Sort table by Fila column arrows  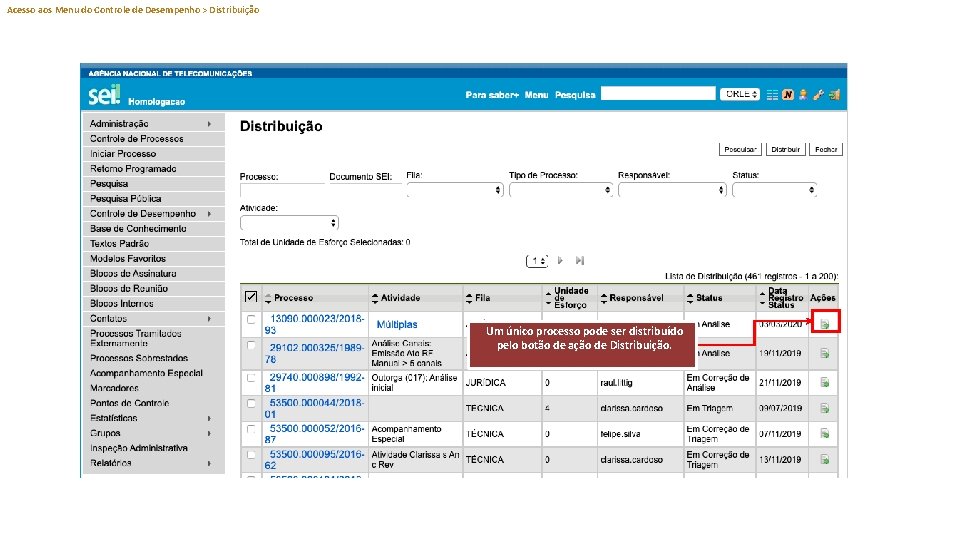click(469, 298)
